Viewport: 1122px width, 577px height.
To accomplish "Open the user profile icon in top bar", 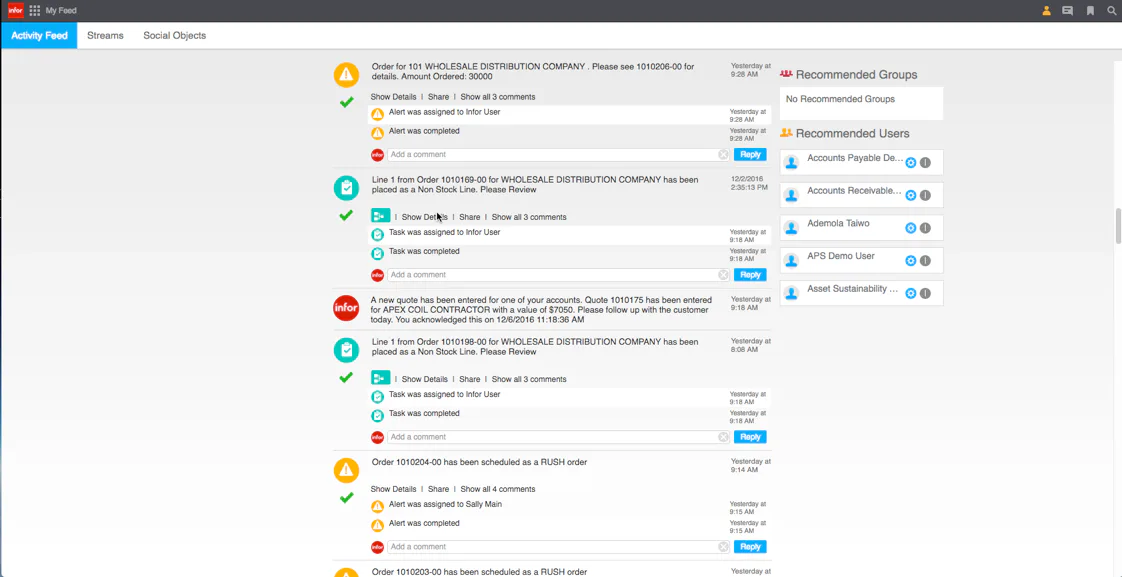I will tap(1045, 10).
